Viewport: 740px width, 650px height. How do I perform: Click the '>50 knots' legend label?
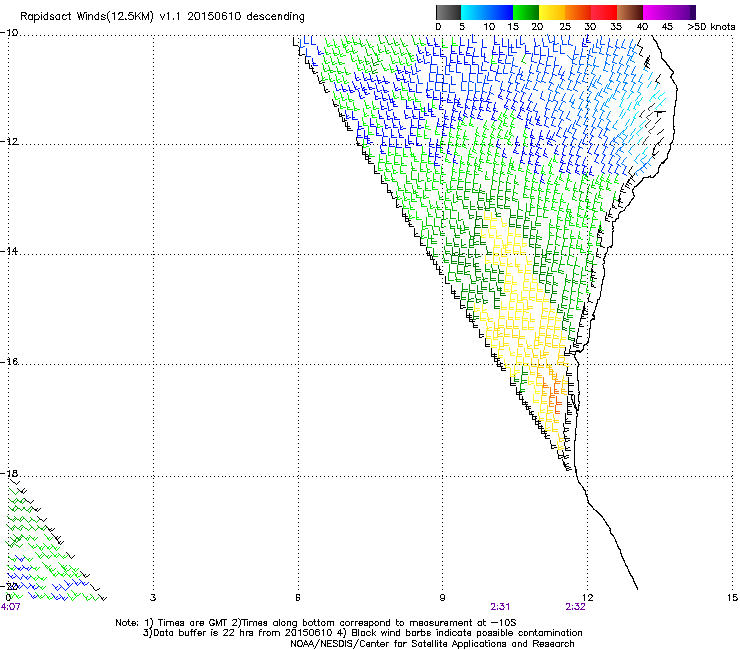[711, 27]
